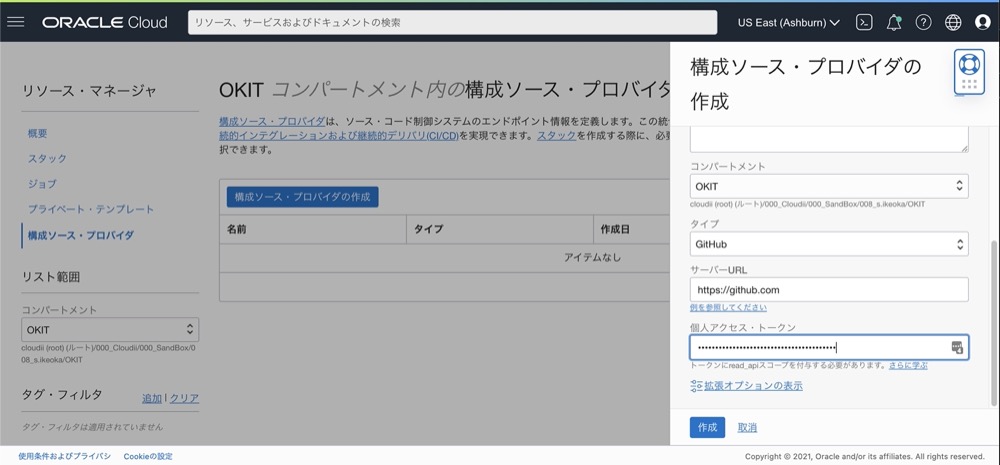Focus the top resource search box
This screenshot has height=465, width=1000.
click(x=452, y=22)
